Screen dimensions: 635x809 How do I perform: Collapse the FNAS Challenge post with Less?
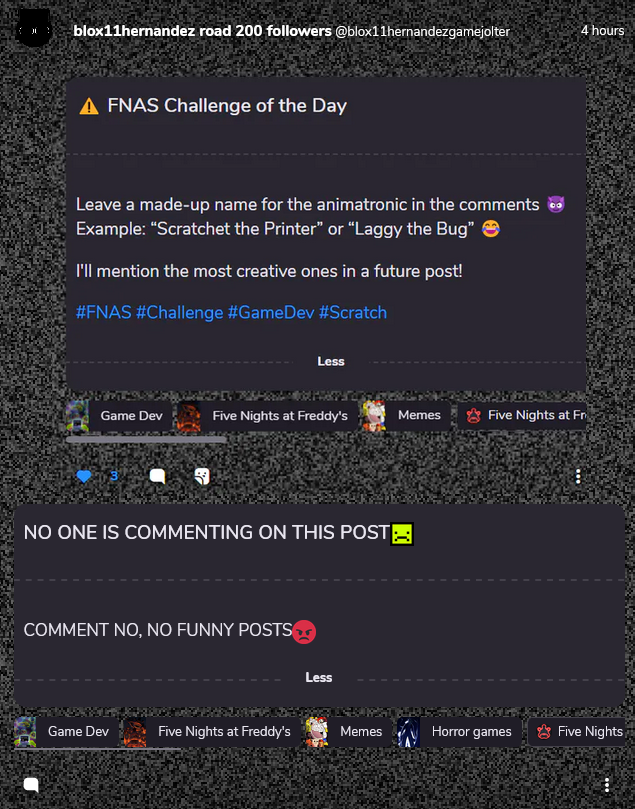click(330, 361)
